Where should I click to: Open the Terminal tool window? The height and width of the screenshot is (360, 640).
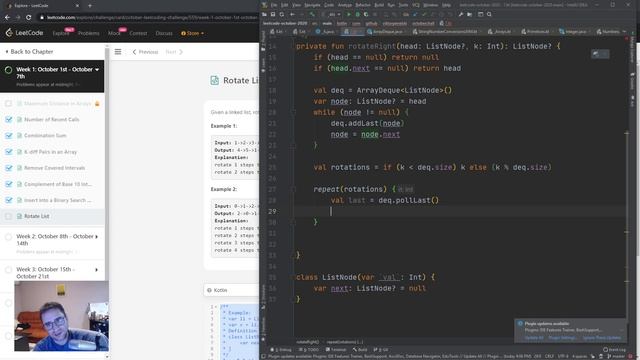336,350
